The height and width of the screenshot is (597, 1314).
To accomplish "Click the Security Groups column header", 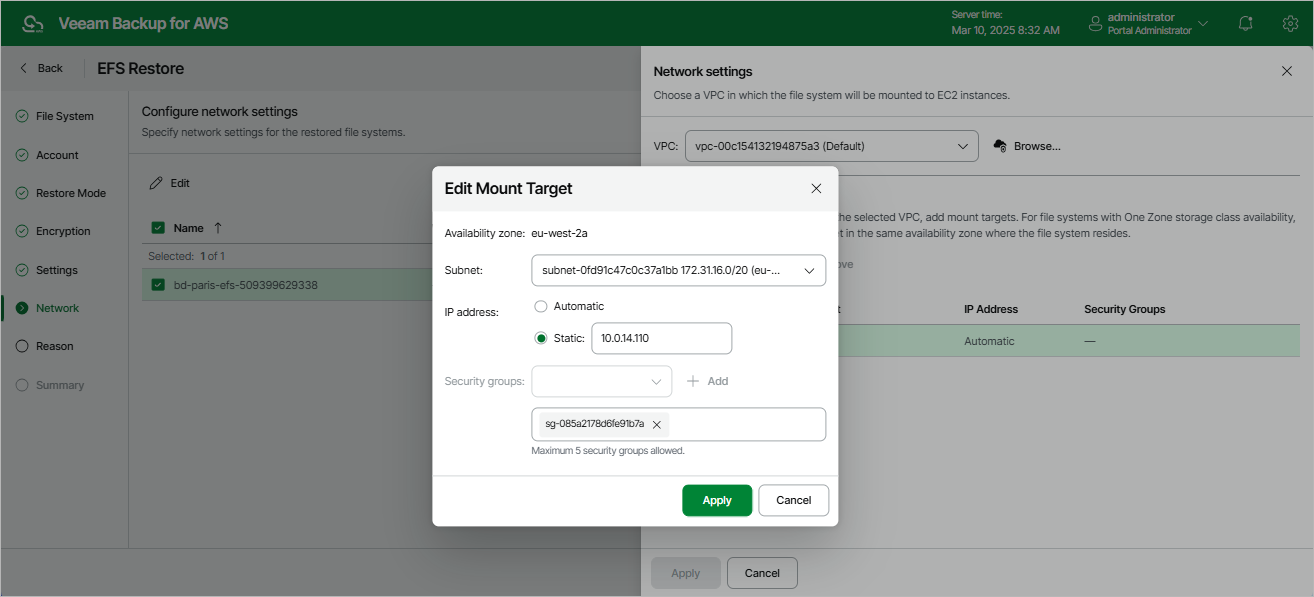I will [x=1125, y=309].
